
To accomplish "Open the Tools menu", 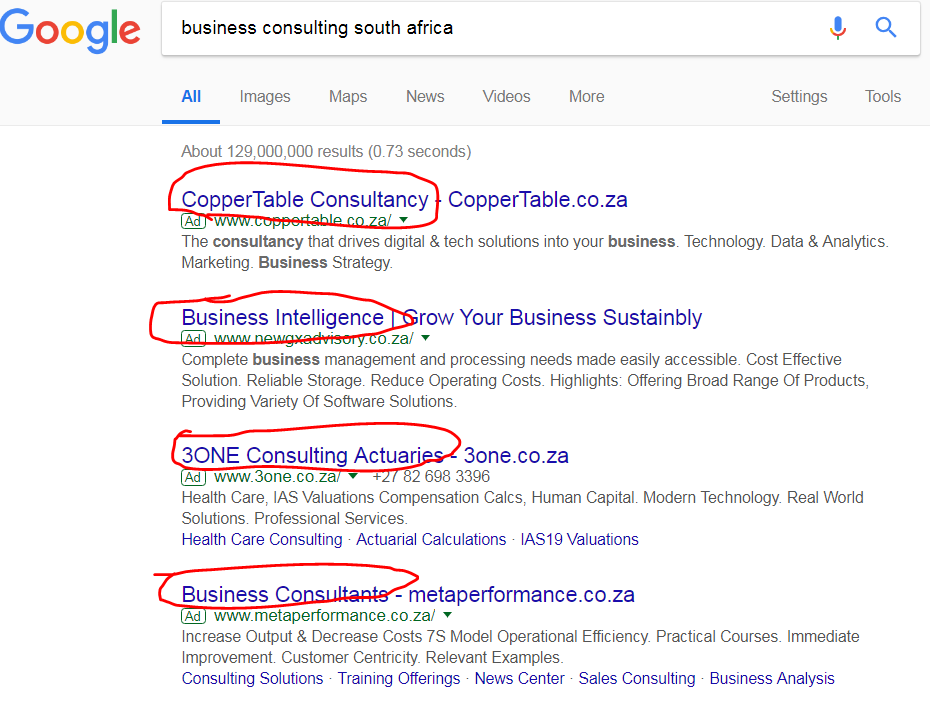I will (883, 96).
